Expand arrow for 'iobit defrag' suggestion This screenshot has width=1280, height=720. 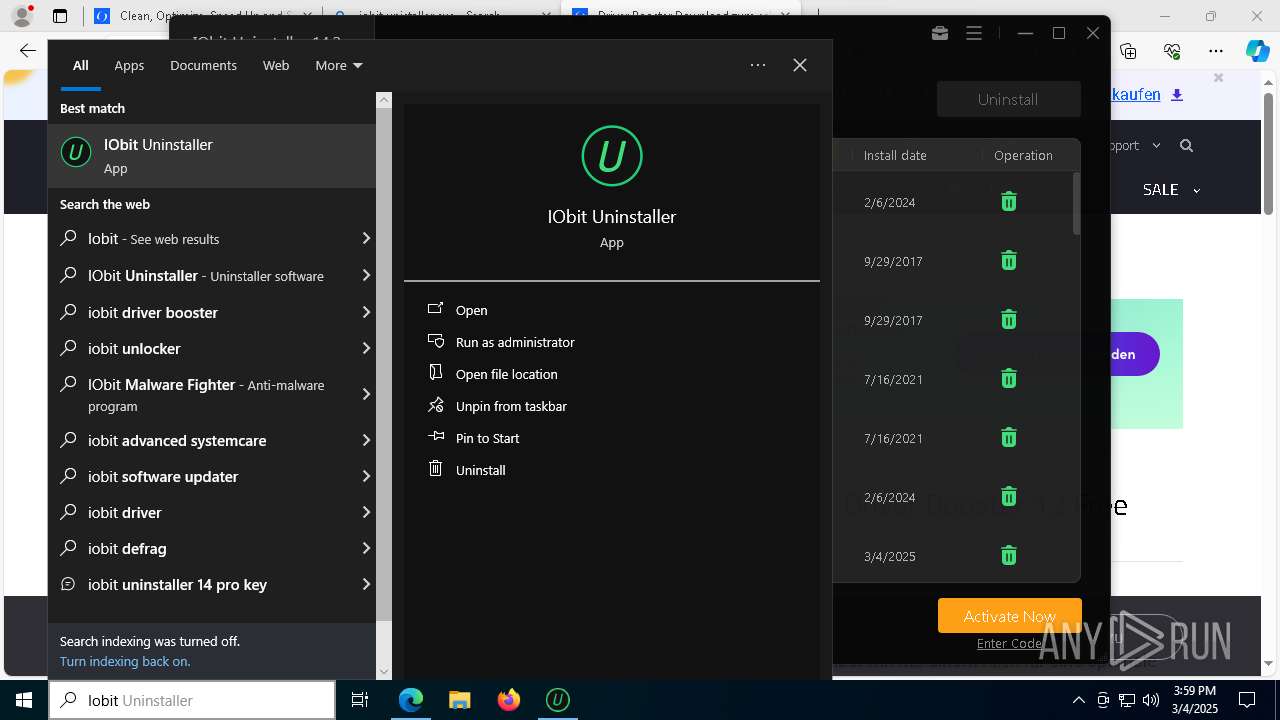[x=366, y=548]
